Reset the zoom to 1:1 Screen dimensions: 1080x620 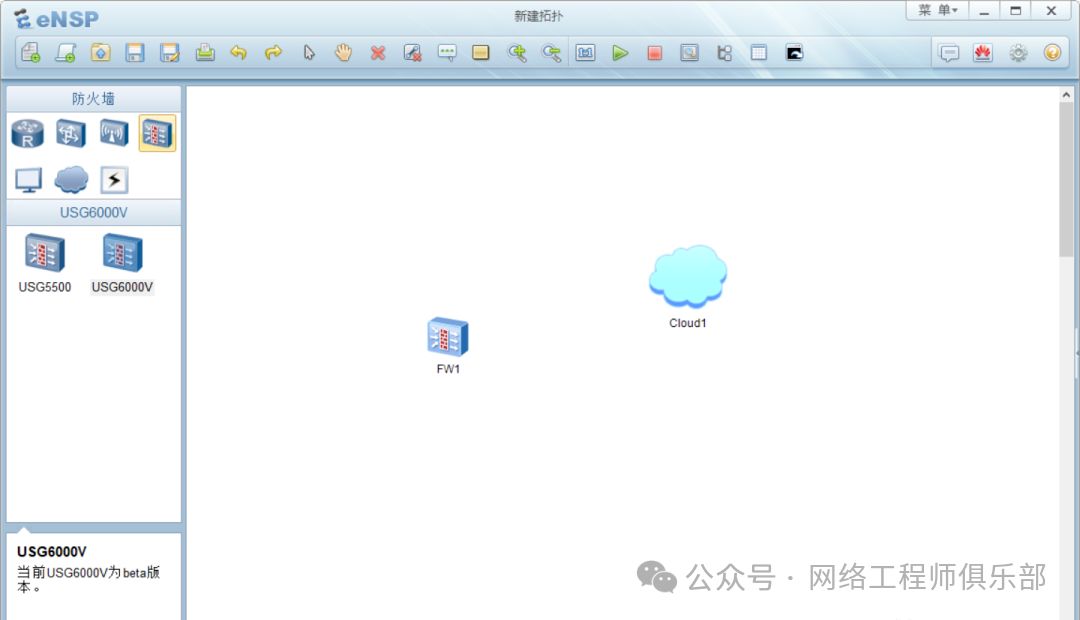(x=585, y=52)
